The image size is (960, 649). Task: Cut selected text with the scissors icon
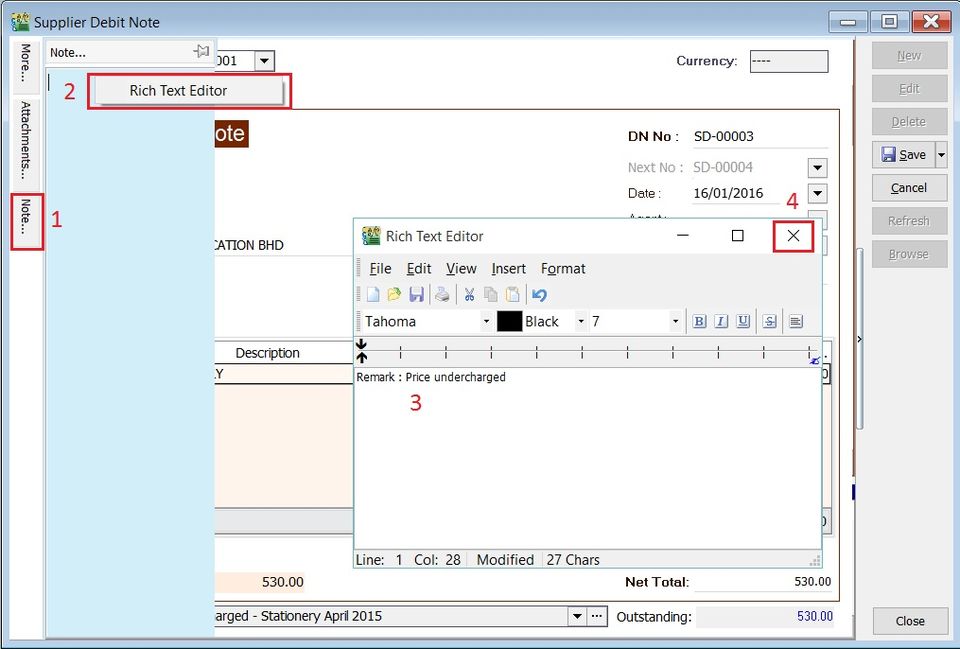coord(469,294)
